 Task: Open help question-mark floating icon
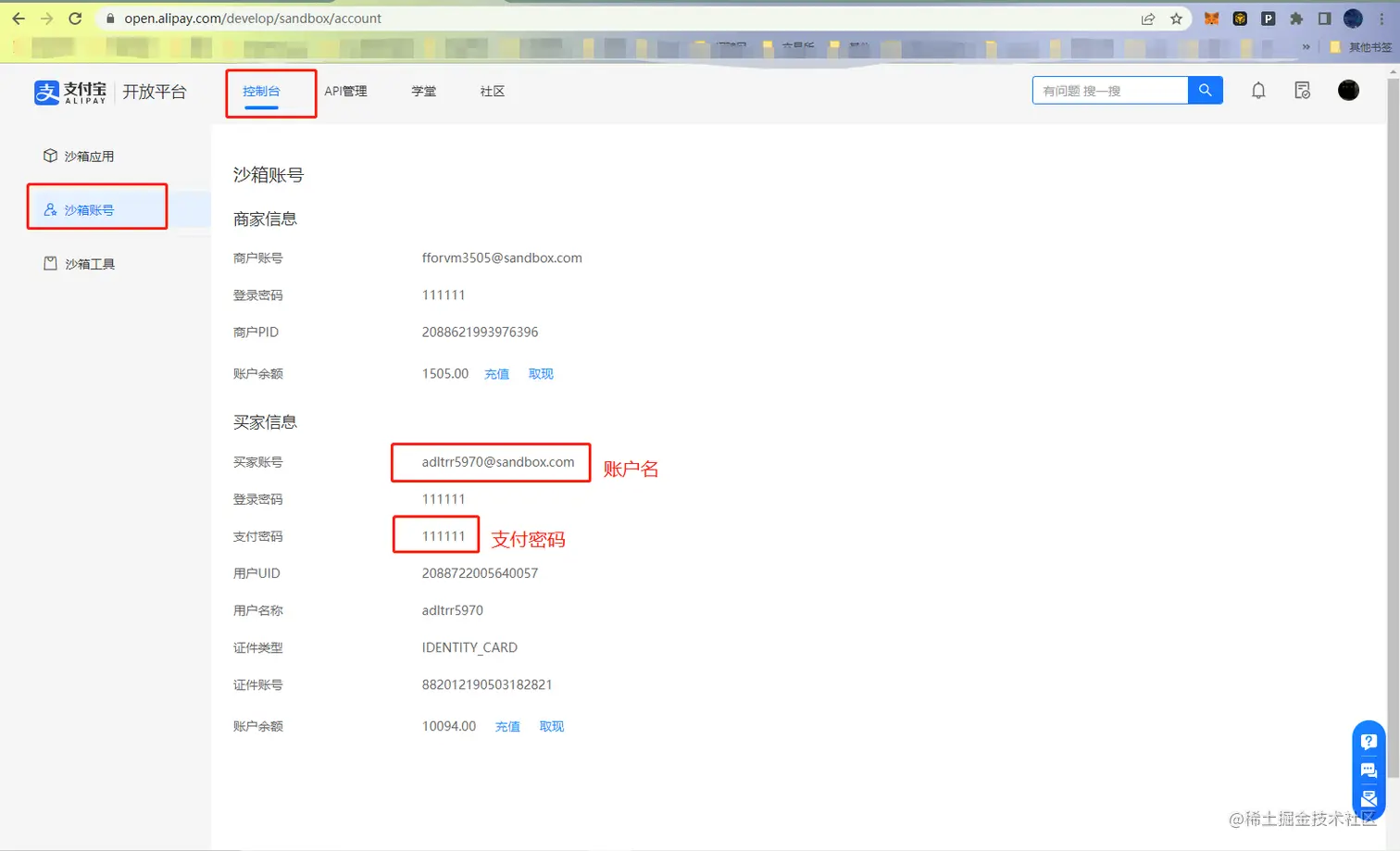click(x=1369, y=742)
